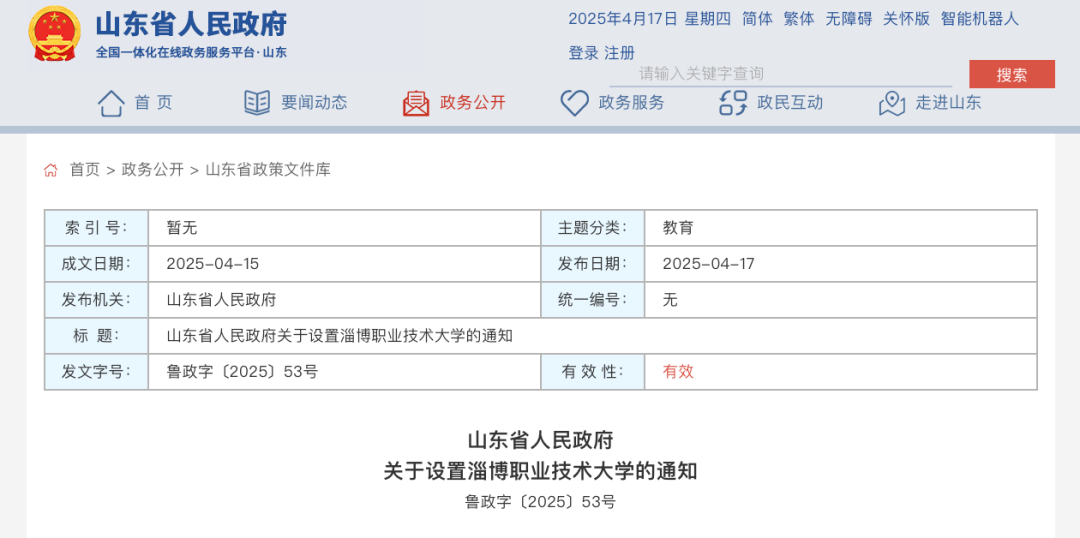Click the heart icon for 政务服务

(x=574, y=103)
